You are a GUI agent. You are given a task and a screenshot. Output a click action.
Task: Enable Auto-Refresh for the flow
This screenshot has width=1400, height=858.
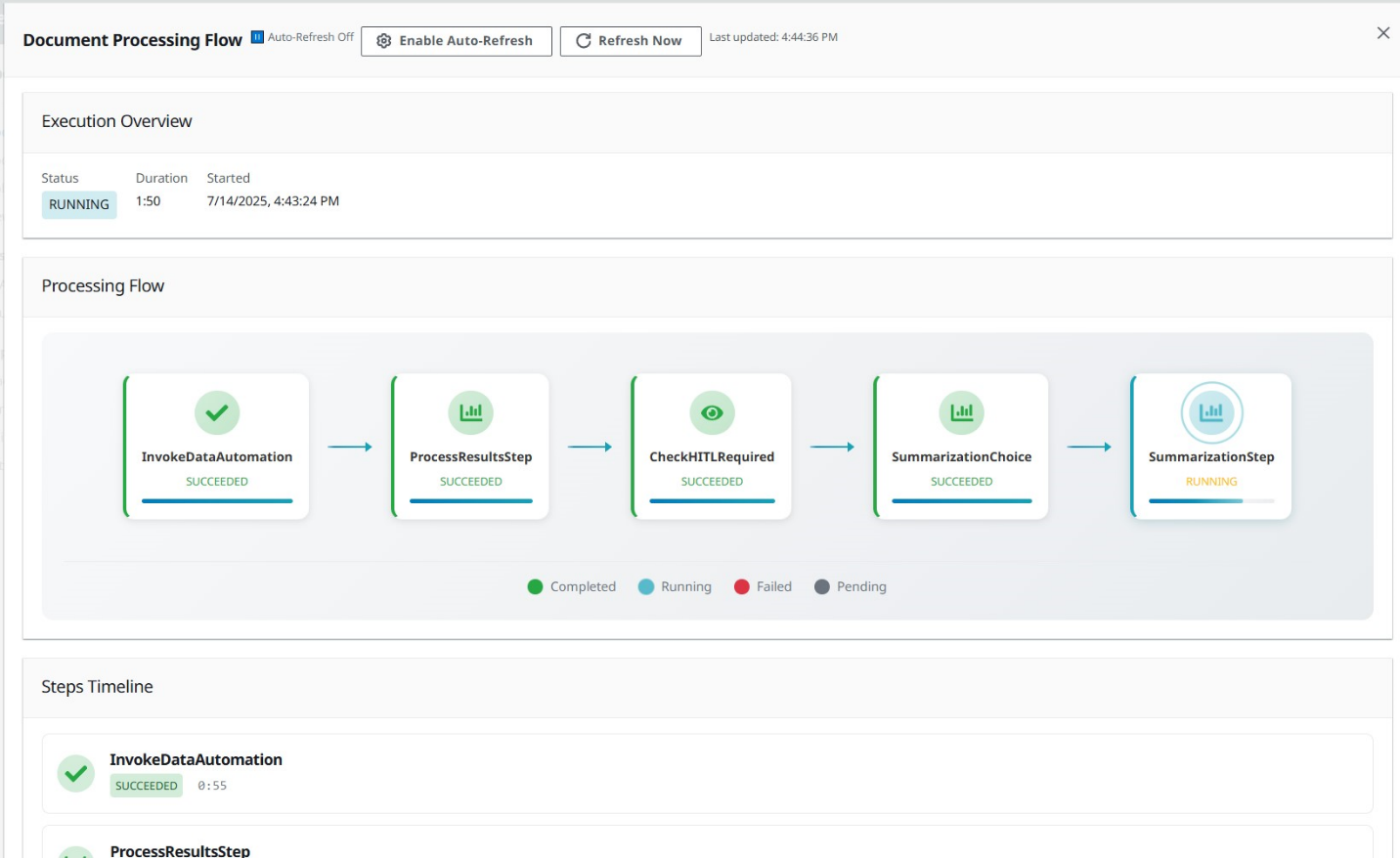tap(457, 41)
